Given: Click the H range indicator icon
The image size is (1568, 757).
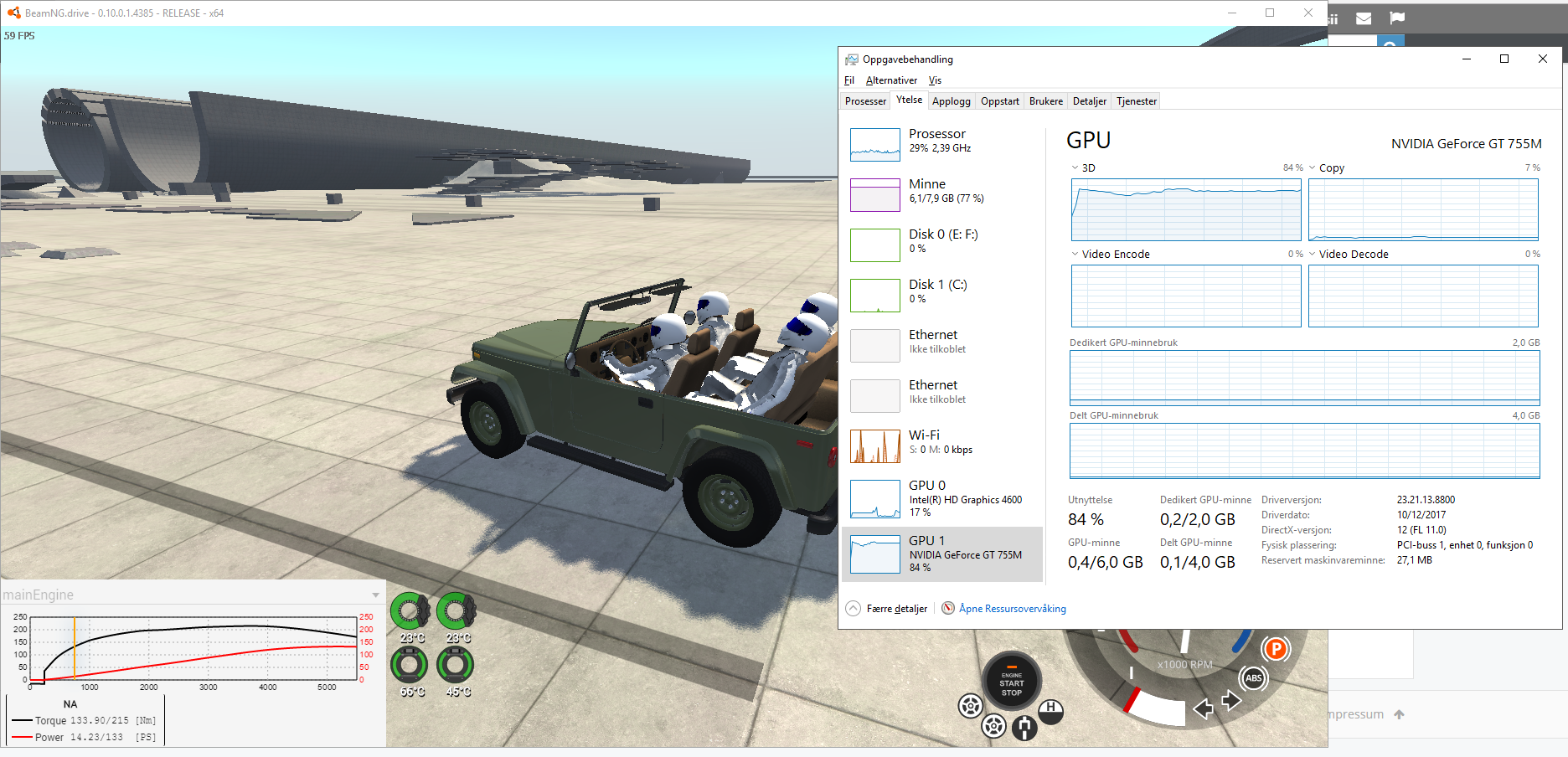Looking at the screenshot, I should click(x=1050, y=711).
